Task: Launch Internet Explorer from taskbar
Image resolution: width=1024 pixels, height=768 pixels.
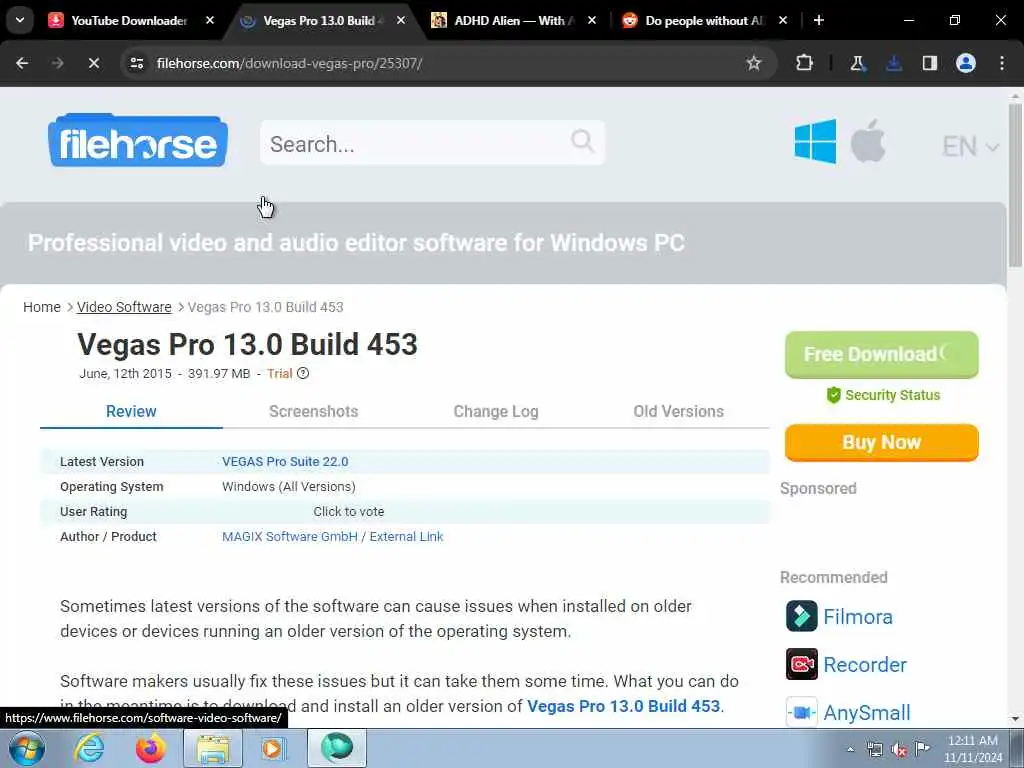Action: (x=89, y=748)
